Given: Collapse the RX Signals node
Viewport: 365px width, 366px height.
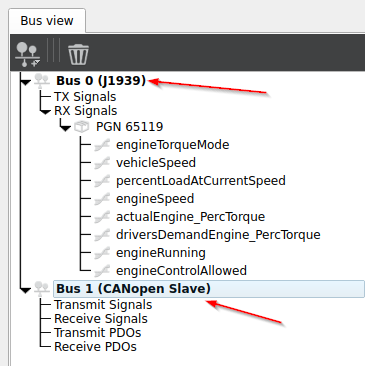Looking at the screenshot, I should (x=45, y=112).
